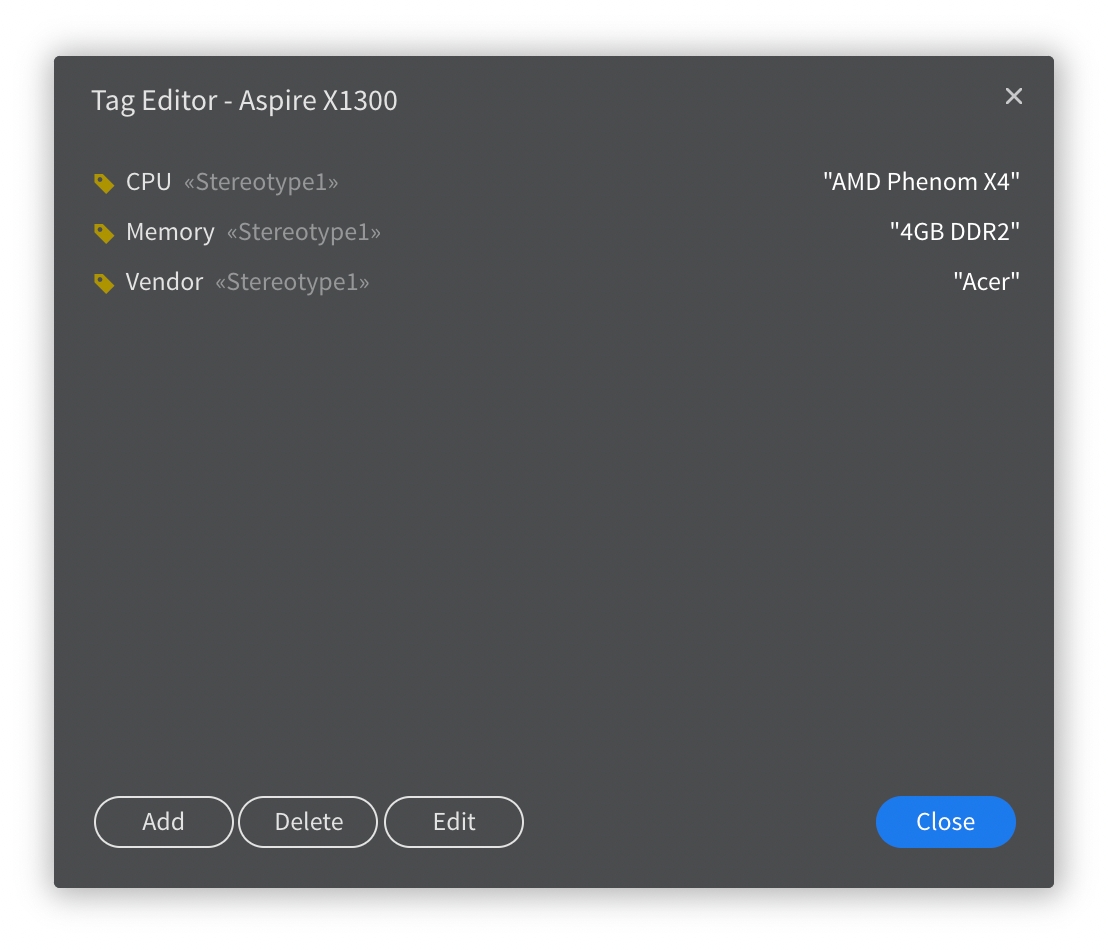Click the "Tag Editor - Aspire X1300" title
Image resolution: width=1108 pixels, height=950 pixels.
[x=244, y=101]
